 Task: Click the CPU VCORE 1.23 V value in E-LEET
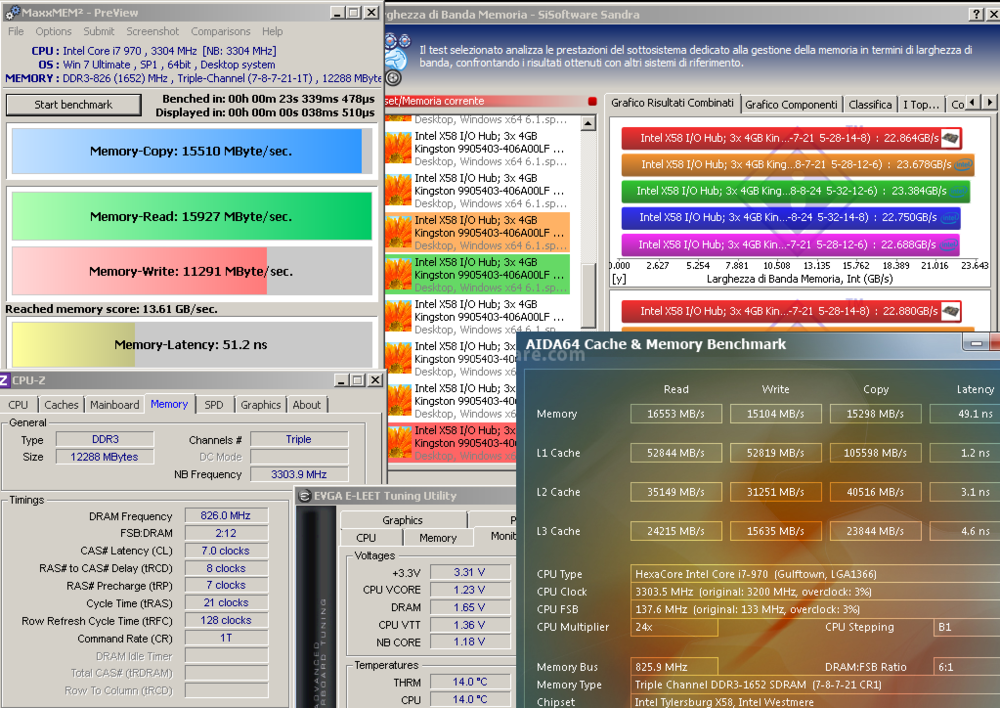[469, 590]
